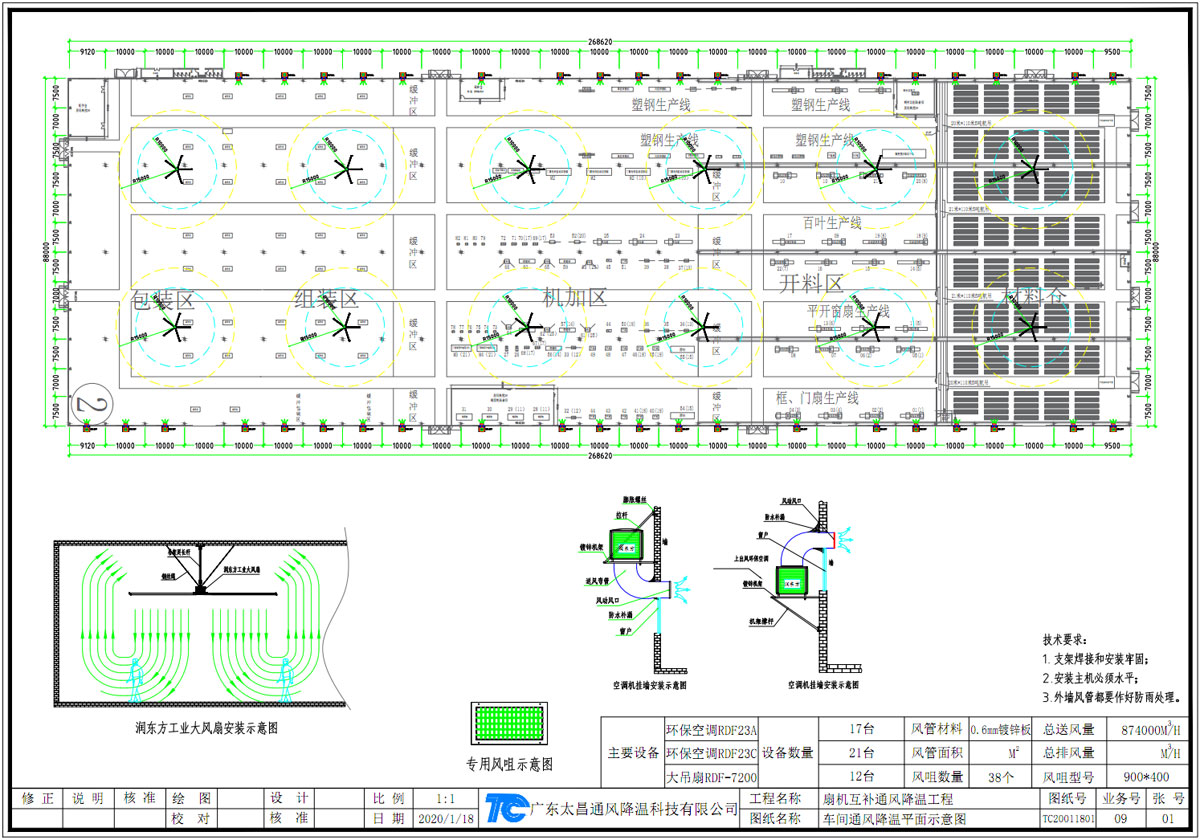Select the 900*400 nozzle model cell

[x=1141, y=775]
